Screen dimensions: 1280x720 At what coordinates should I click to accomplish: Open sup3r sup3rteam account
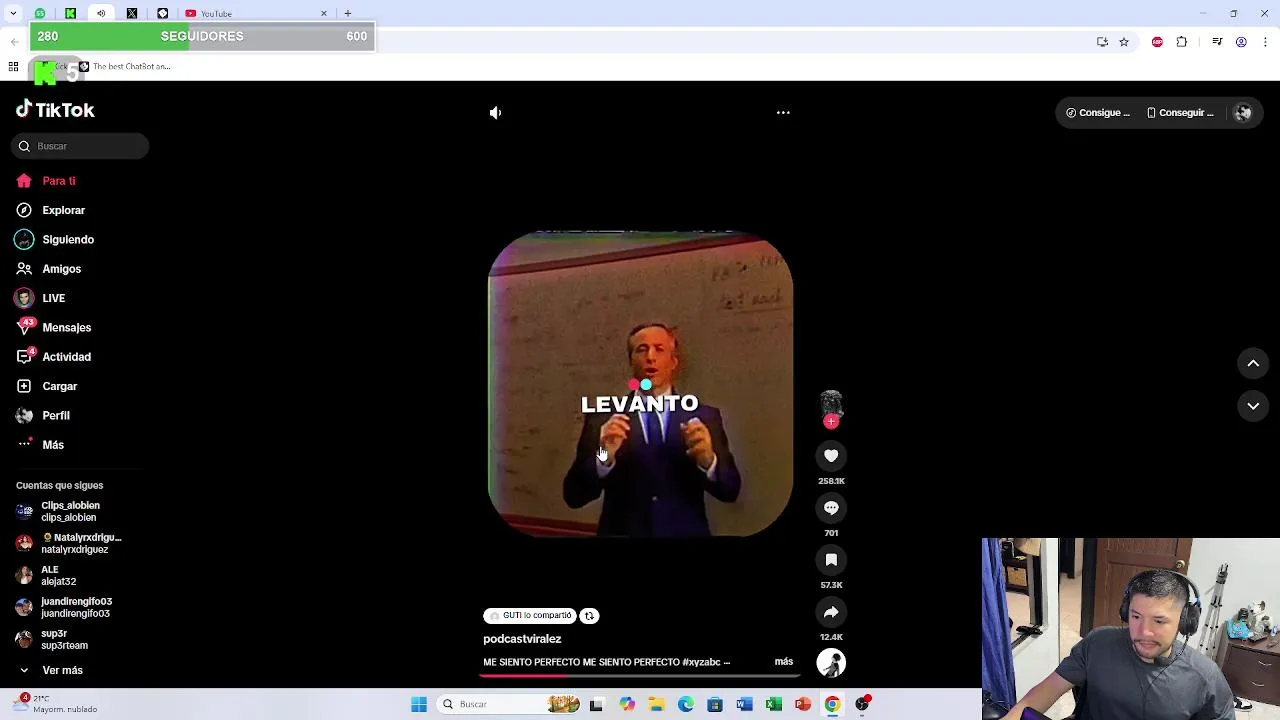click(x=52, y=639)
